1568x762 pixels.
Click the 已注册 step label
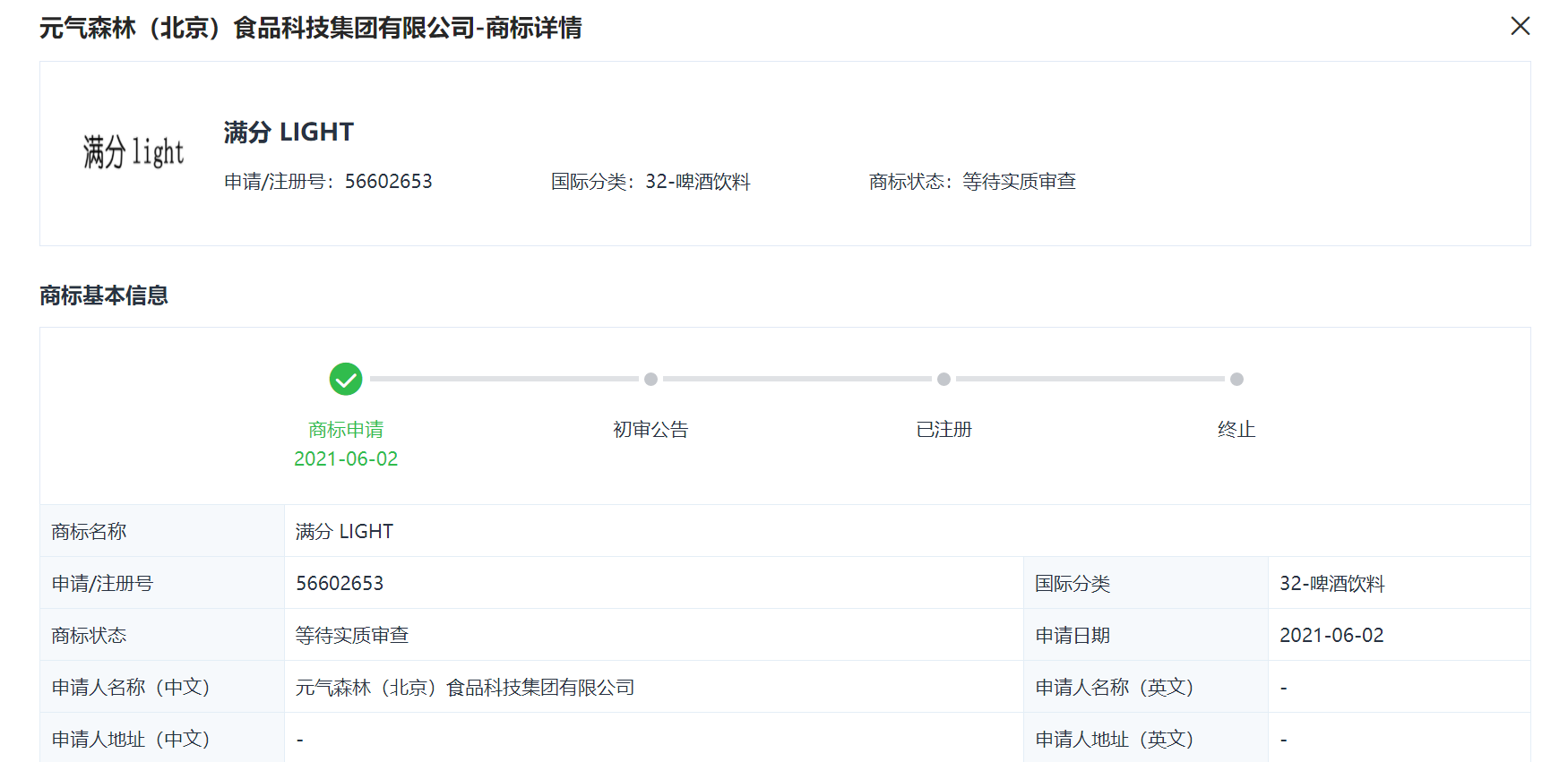[943, 430]
